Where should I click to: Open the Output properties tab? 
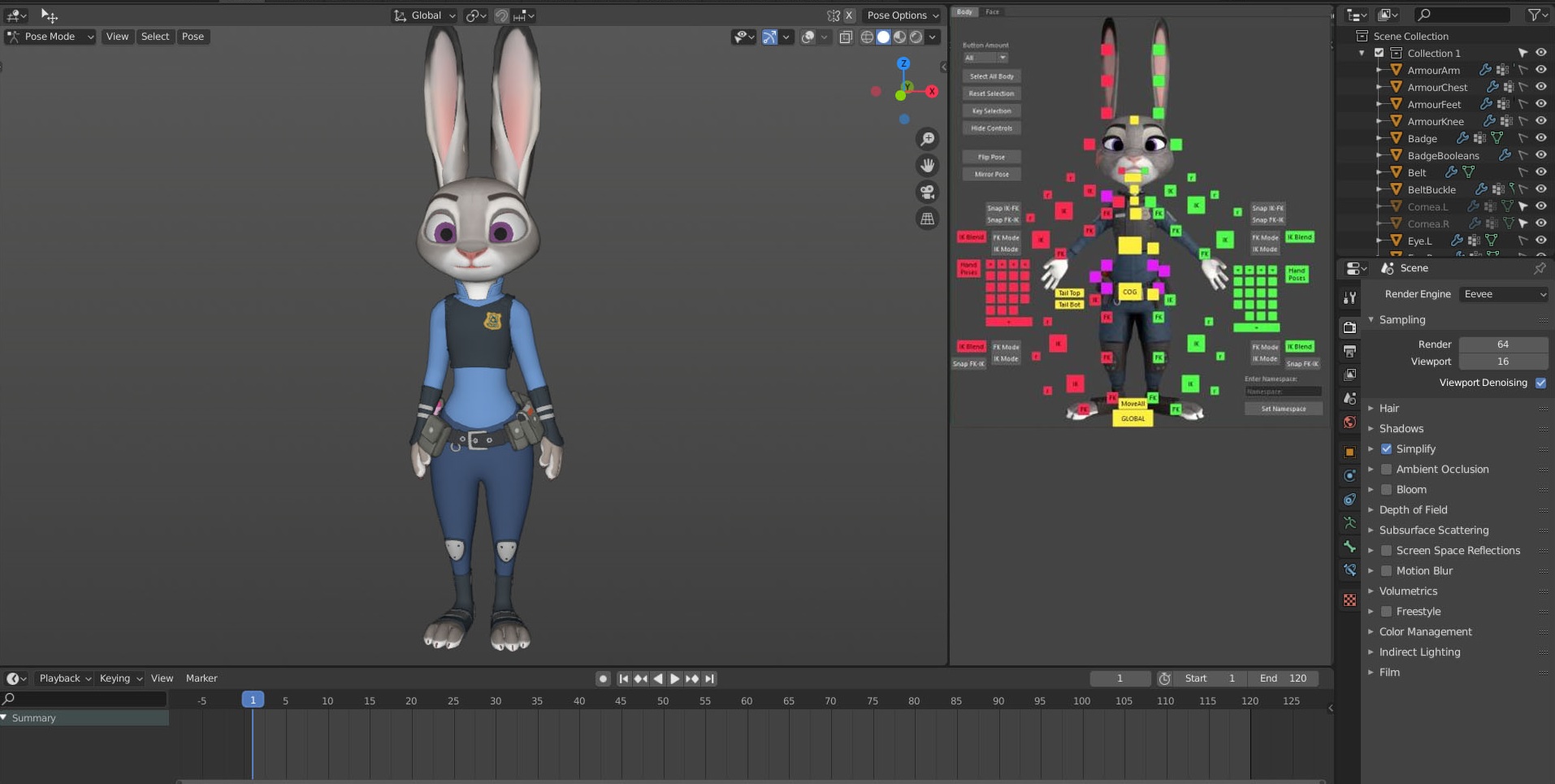[x=1349, y=351]
